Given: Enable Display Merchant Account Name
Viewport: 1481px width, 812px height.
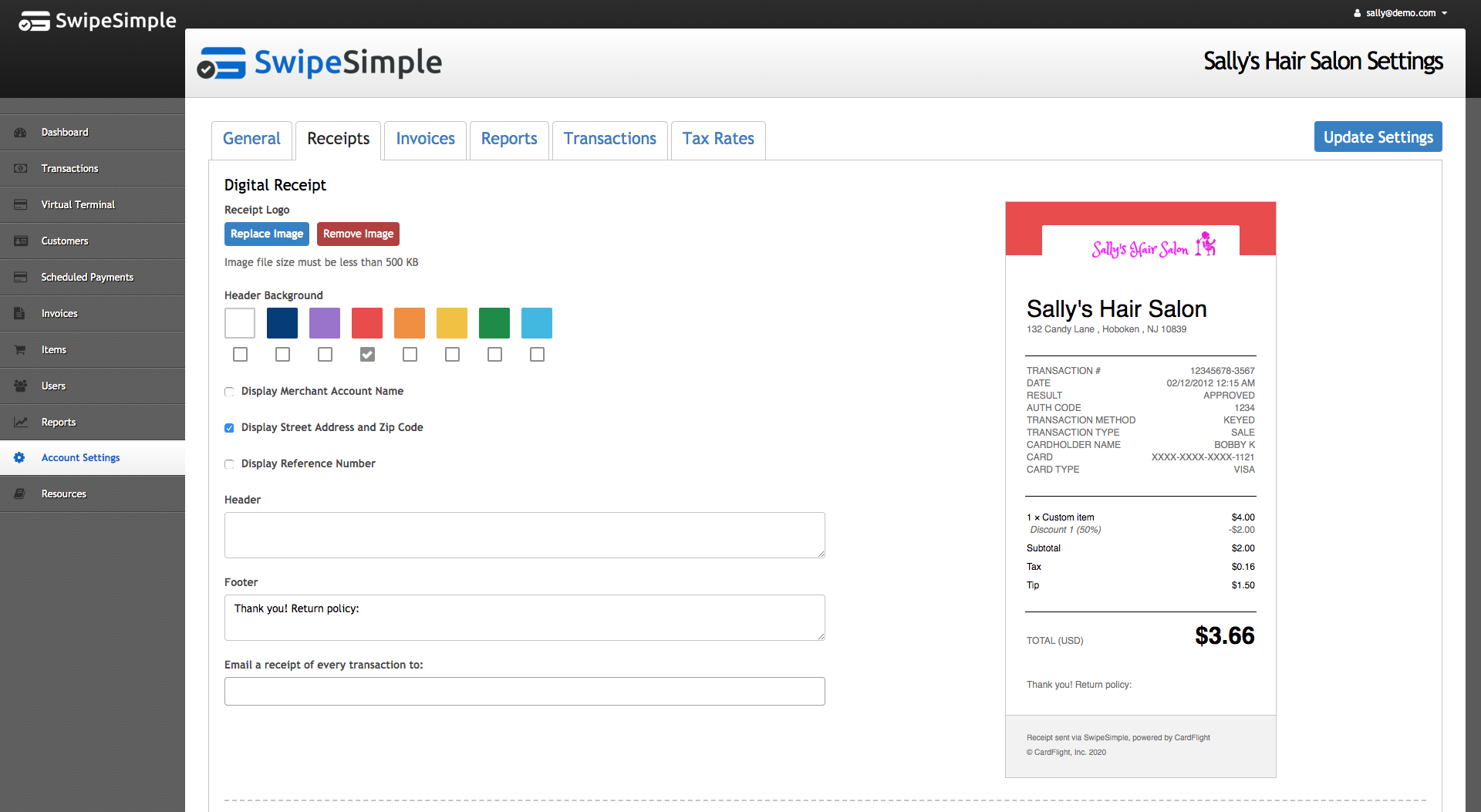Looking at the screenshot, I should tap(229, 392).
